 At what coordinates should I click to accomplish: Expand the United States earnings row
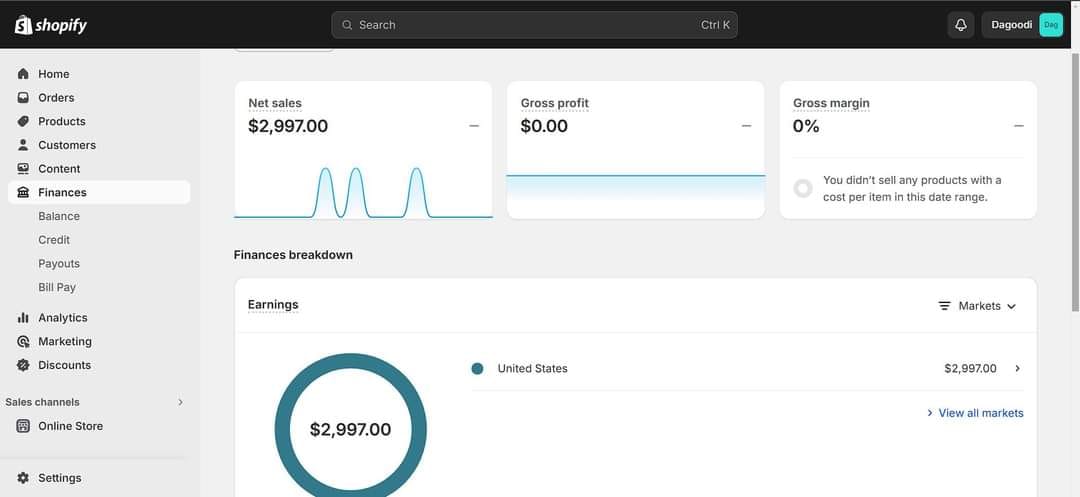pos(1017,369)
